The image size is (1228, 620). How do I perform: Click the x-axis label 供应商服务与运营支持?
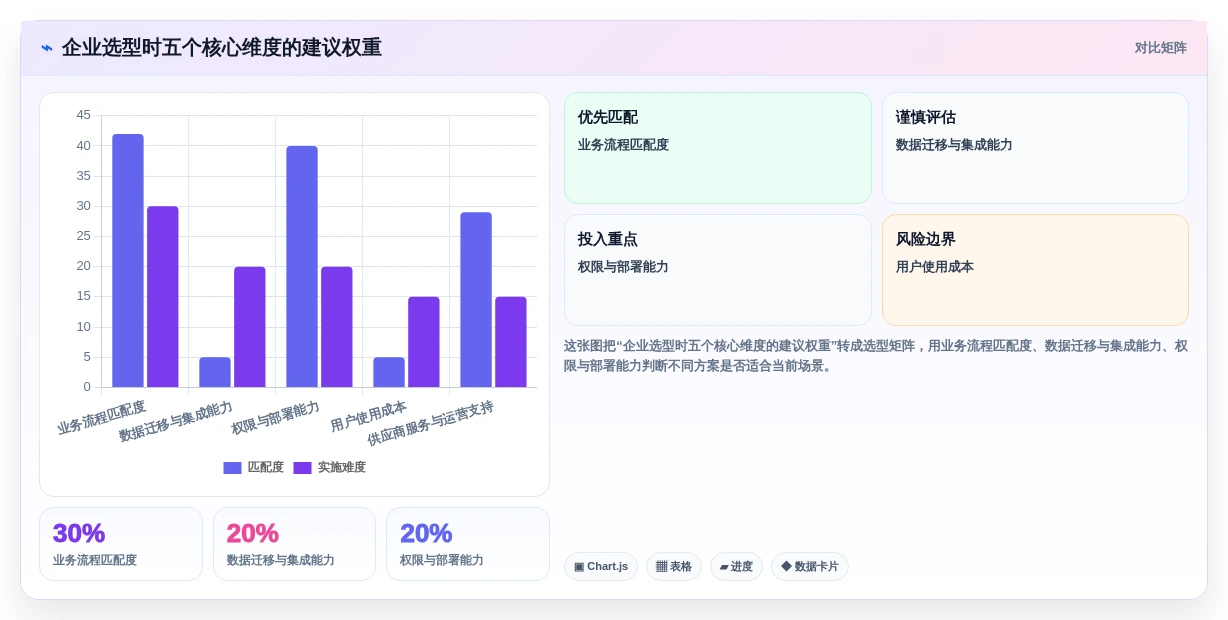431,423
